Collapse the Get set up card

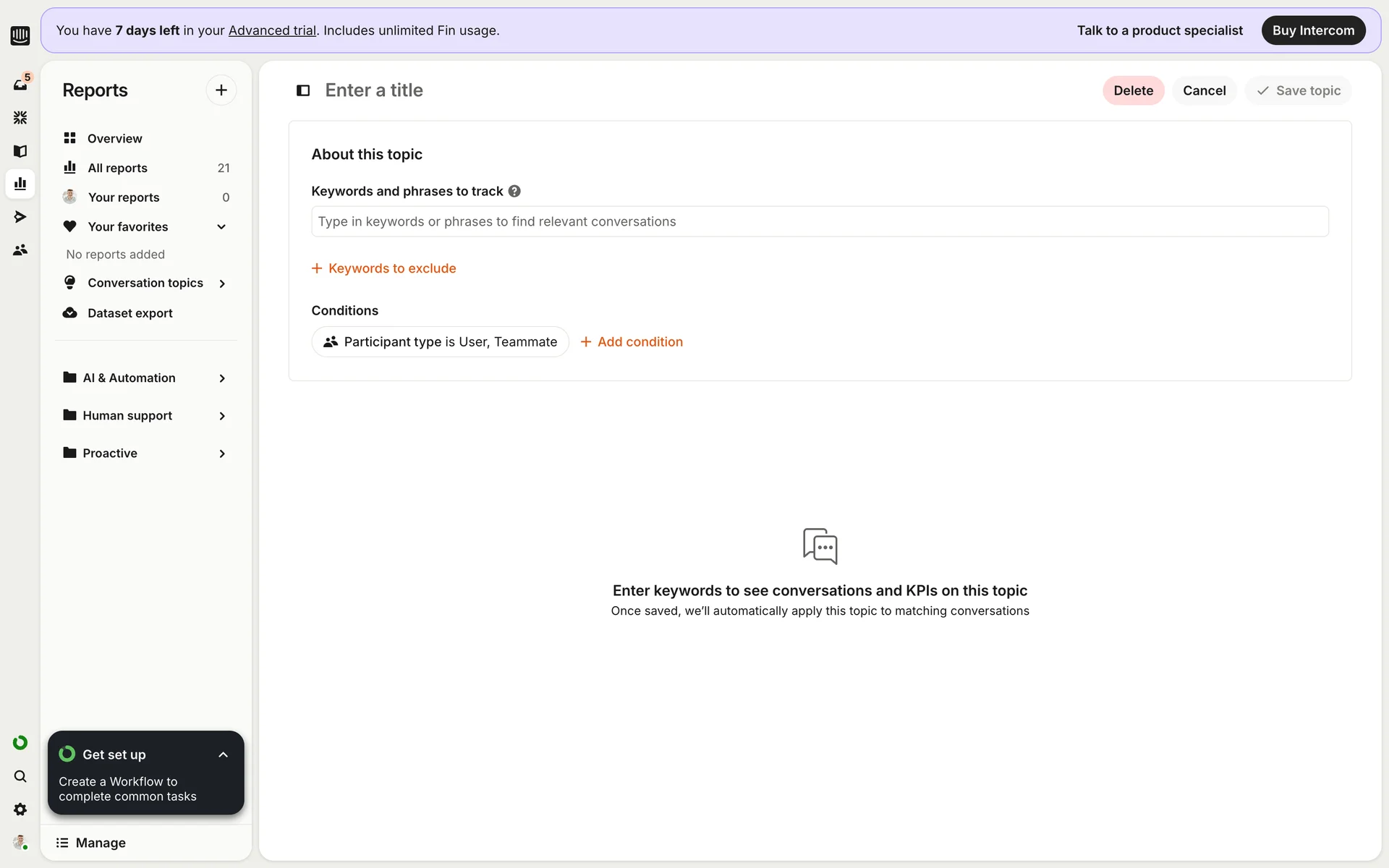point(223,754)
